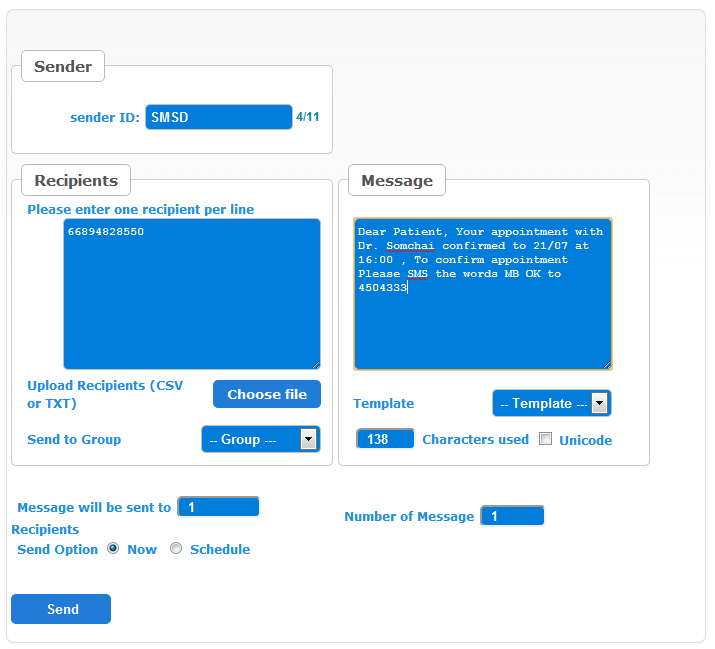Screen dimensions: 715x649
Task: Grab the recipients text area resize handle
Action: (315, 364)
